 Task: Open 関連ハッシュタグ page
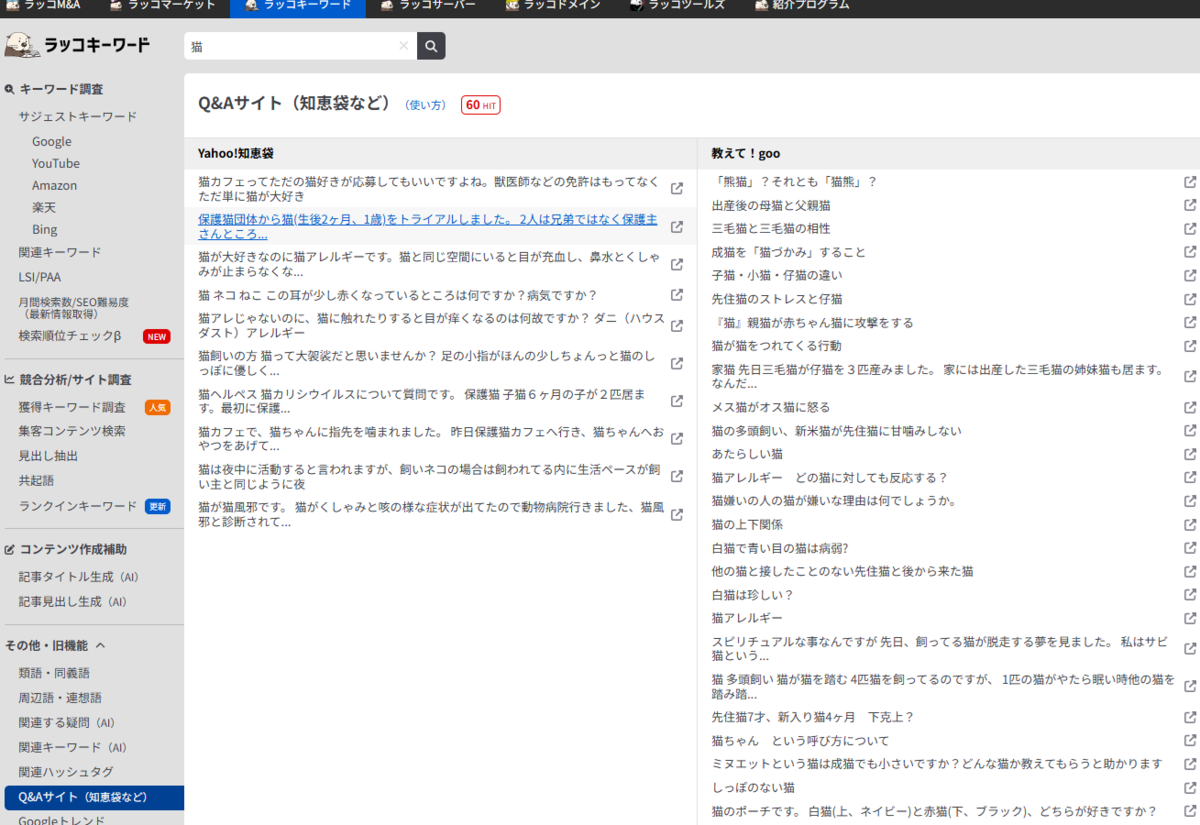click(66, 772)
